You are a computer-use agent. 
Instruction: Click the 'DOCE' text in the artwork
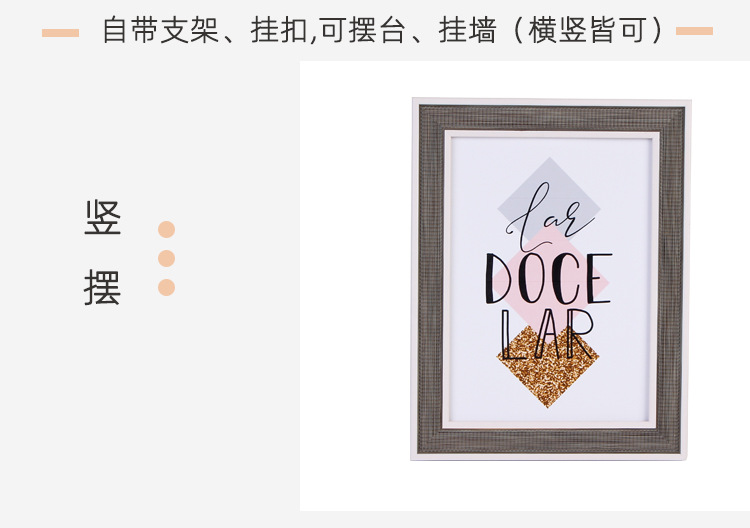click(549, 279)
